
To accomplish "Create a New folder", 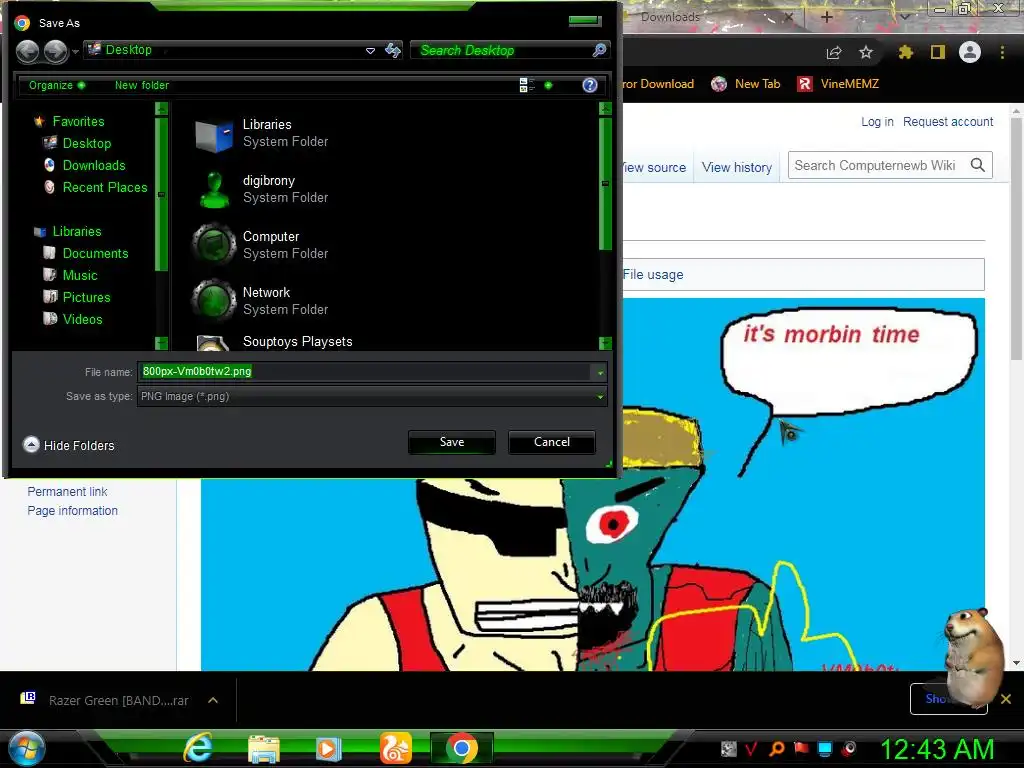I will (x=142, y=86).
